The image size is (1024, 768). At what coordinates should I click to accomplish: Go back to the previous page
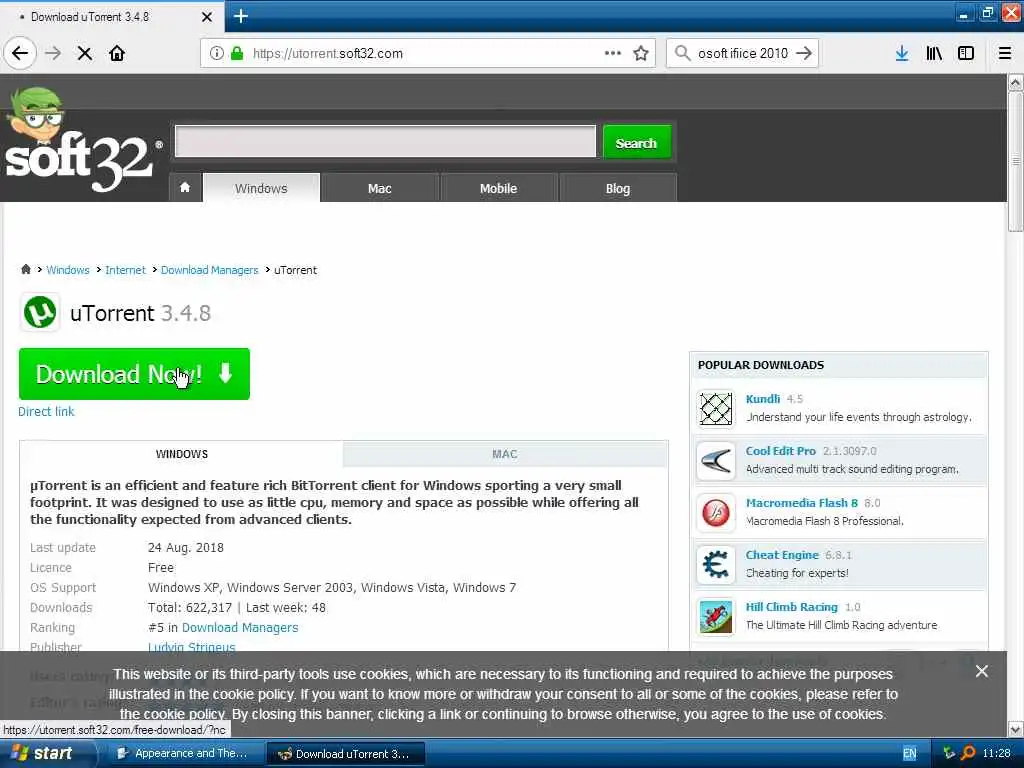pos(20,54)
